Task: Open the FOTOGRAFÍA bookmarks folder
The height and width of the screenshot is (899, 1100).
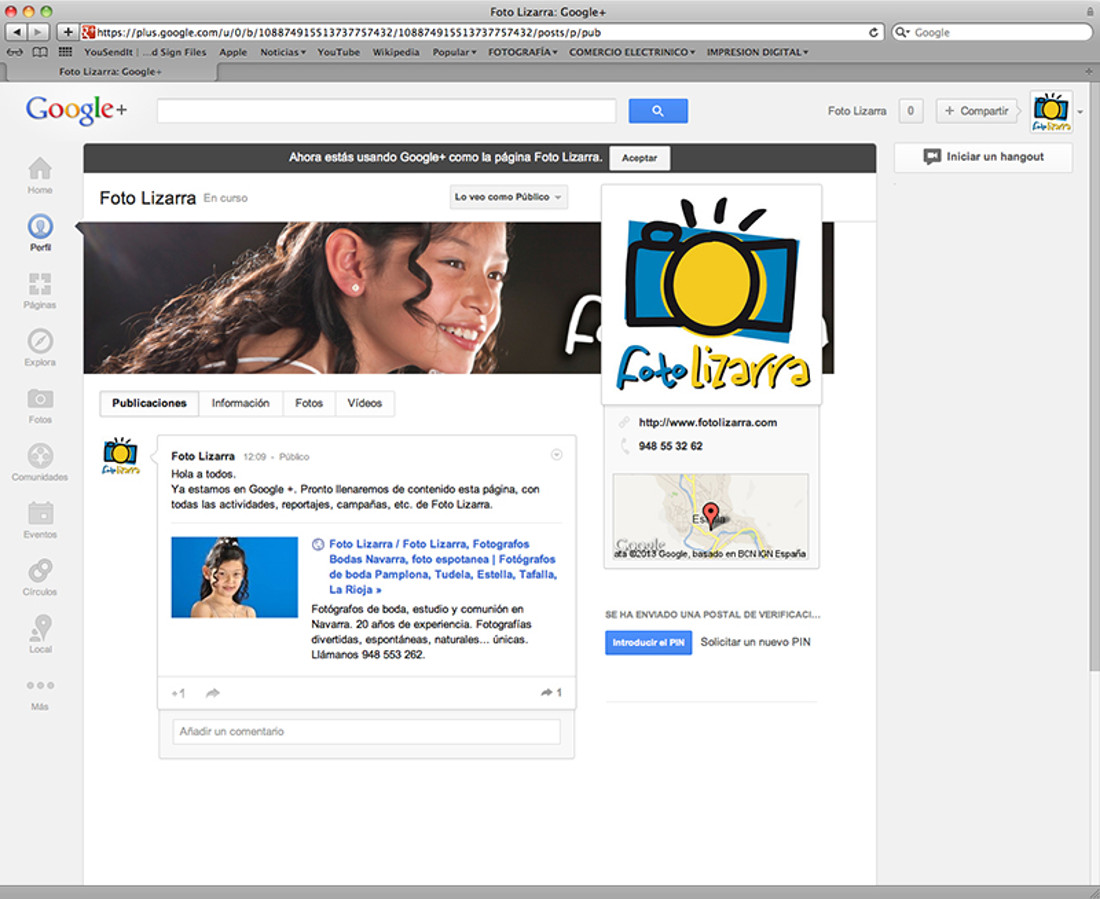Action: pos(523,52)
